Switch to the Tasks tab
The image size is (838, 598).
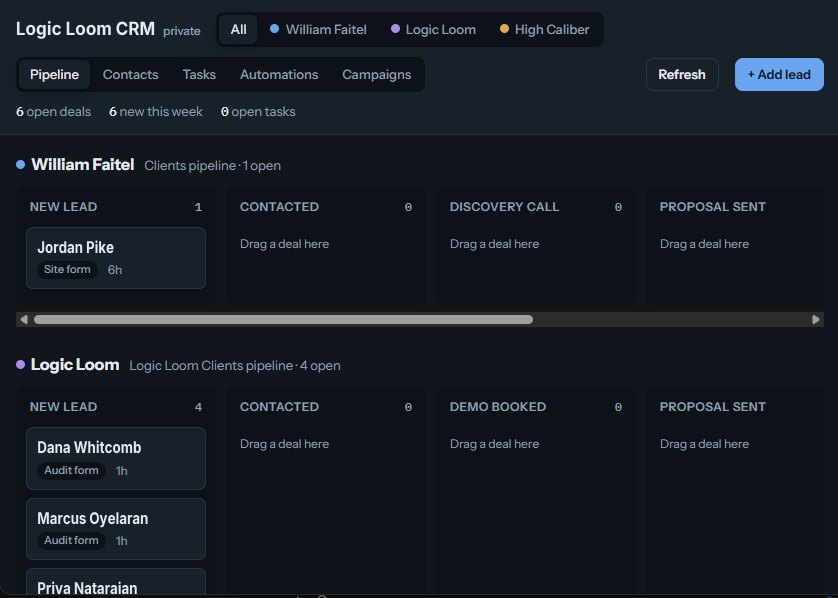point(199,74)
